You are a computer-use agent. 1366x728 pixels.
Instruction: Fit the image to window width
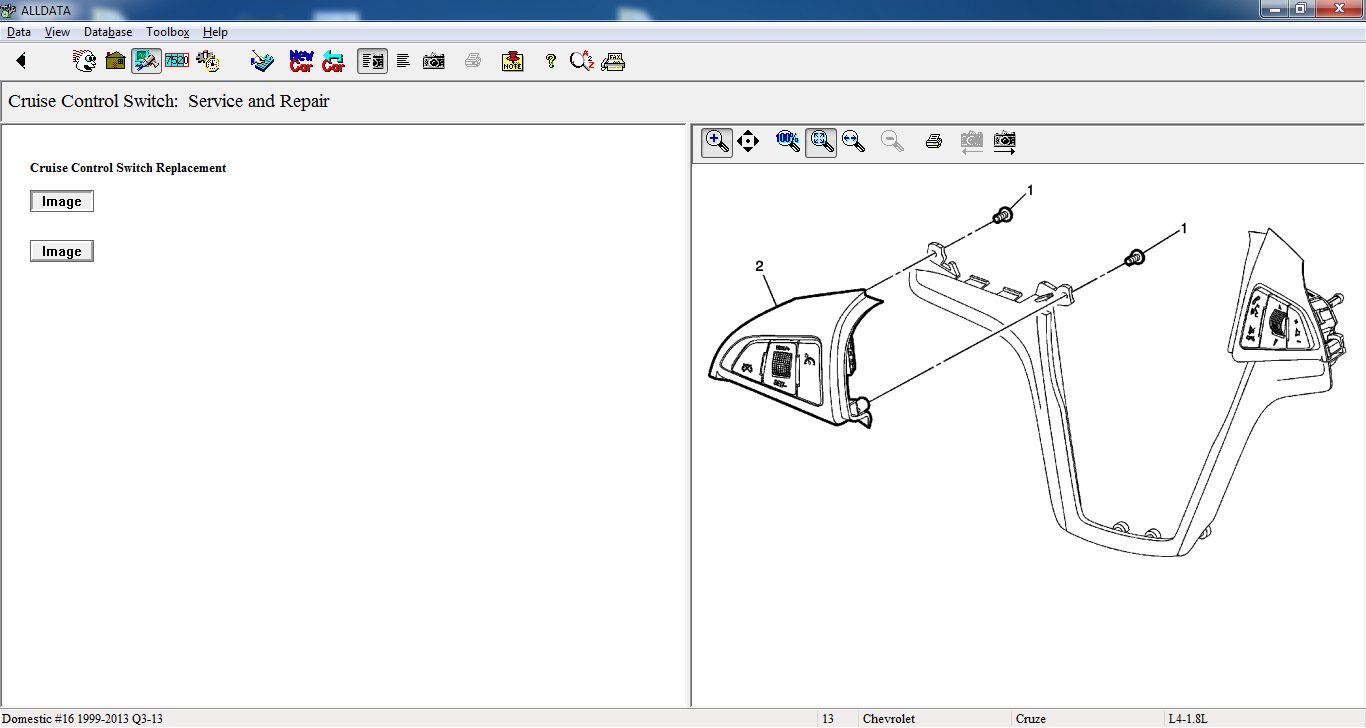[853, 142]
